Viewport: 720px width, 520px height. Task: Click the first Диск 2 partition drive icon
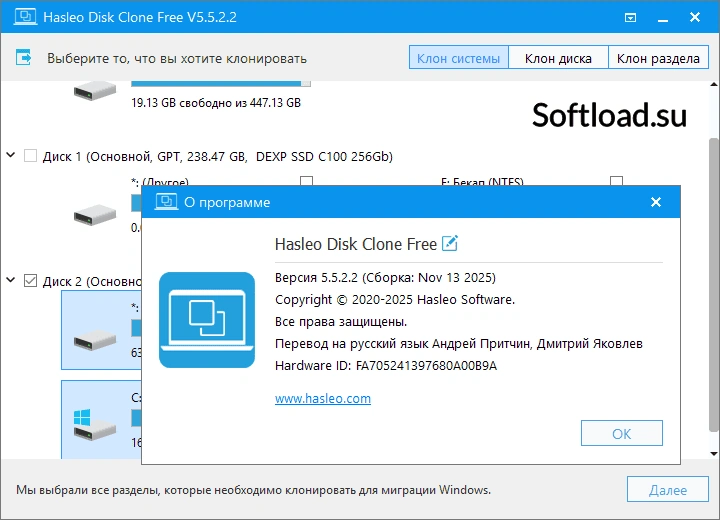(95, 340)
